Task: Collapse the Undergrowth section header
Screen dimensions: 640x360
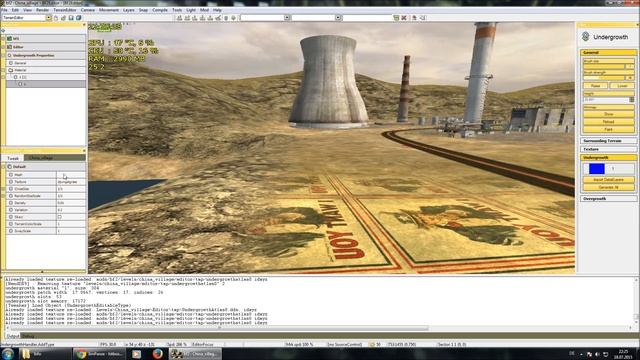Action: [608, 158]
